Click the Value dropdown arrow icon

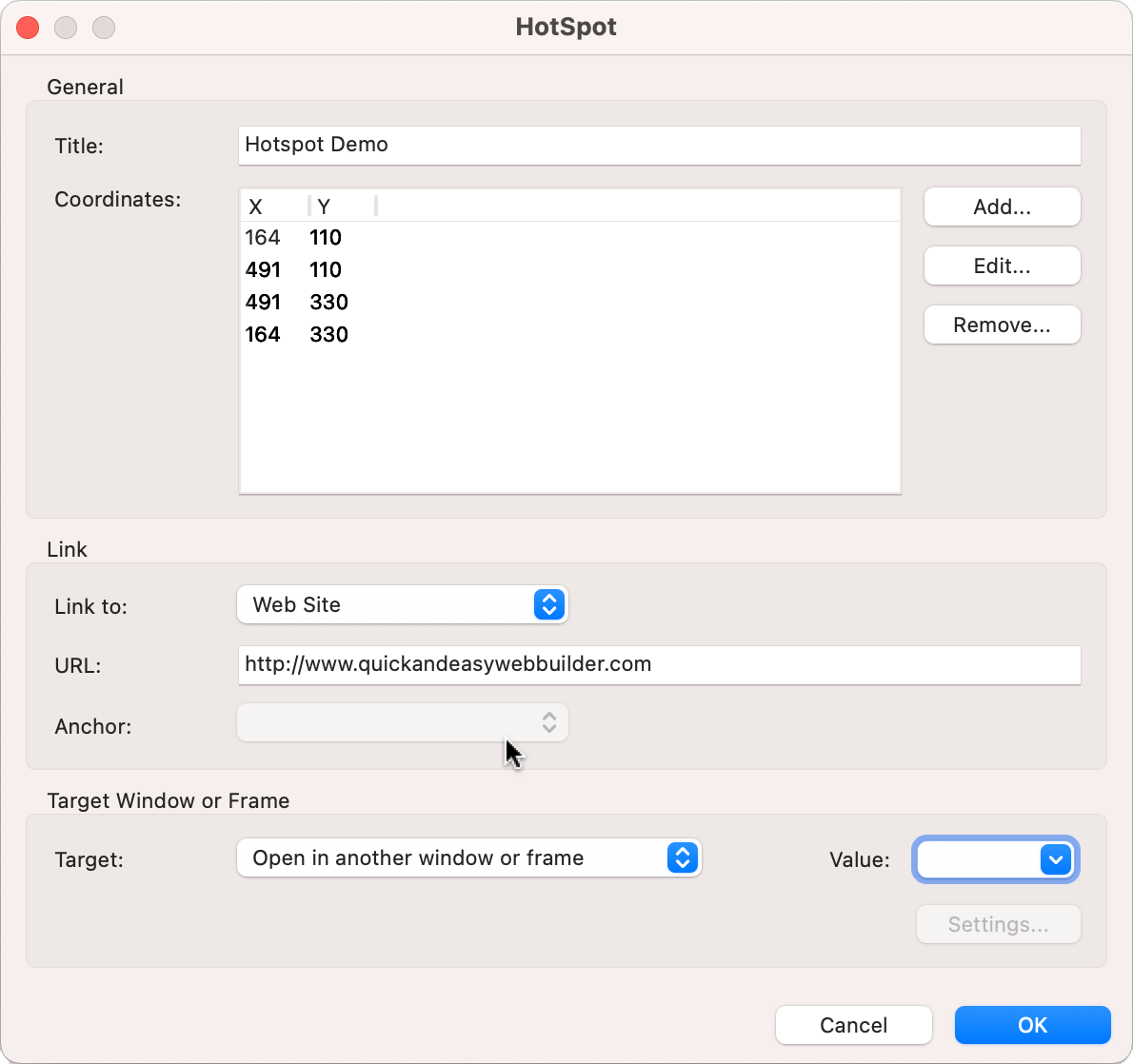click(1055, 859)
